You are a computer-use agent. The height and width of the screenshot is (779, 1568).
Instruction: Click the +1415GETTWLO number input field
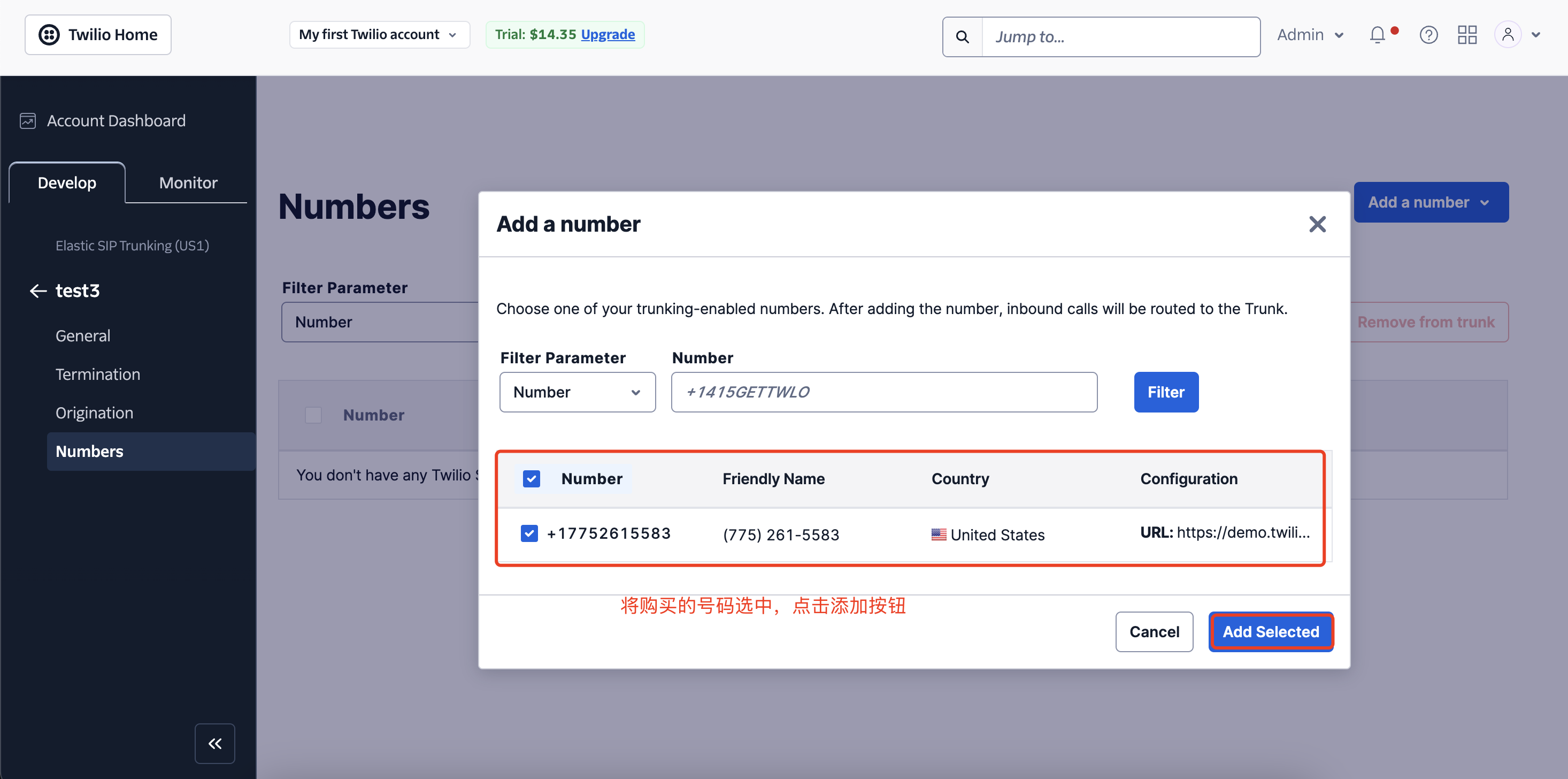tap(884, 392)
